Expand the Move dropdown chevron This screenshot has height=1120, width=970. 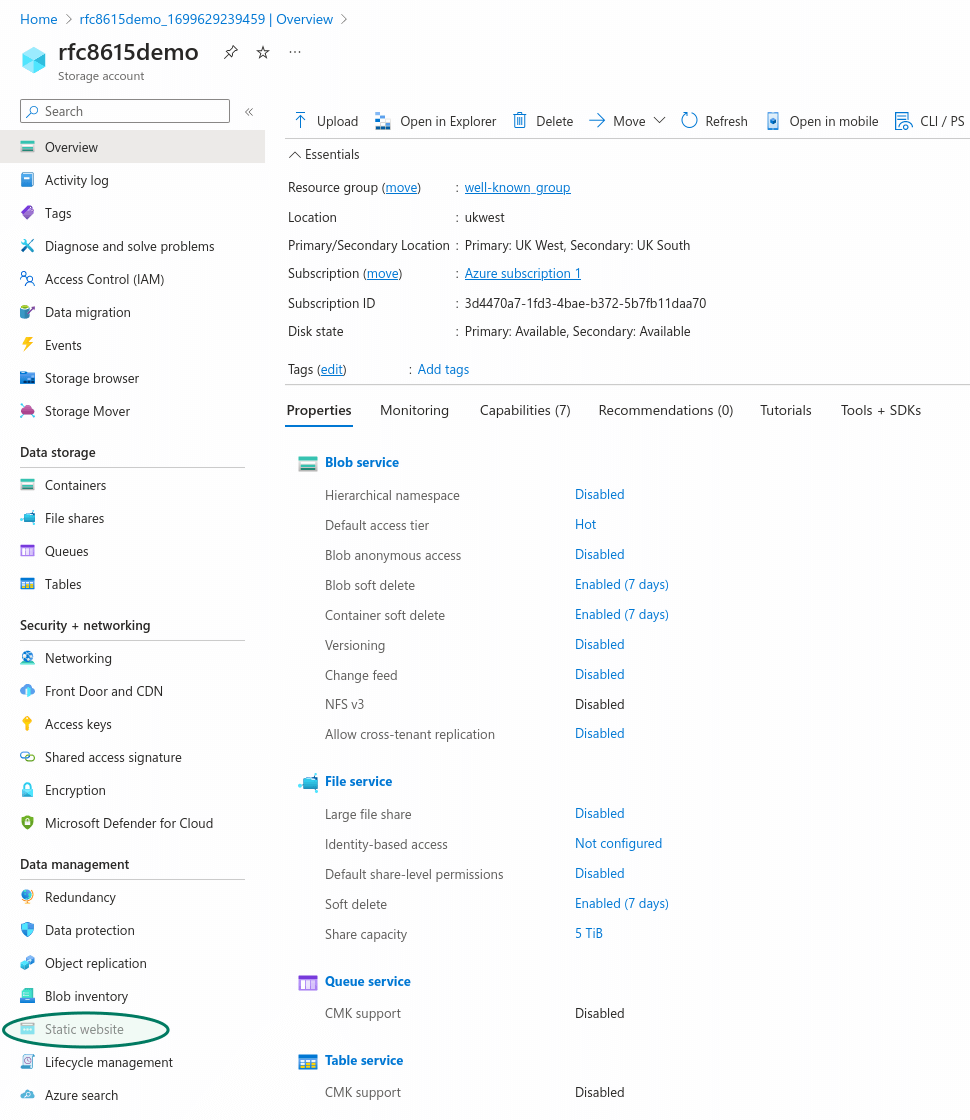[x=659, y=121]
